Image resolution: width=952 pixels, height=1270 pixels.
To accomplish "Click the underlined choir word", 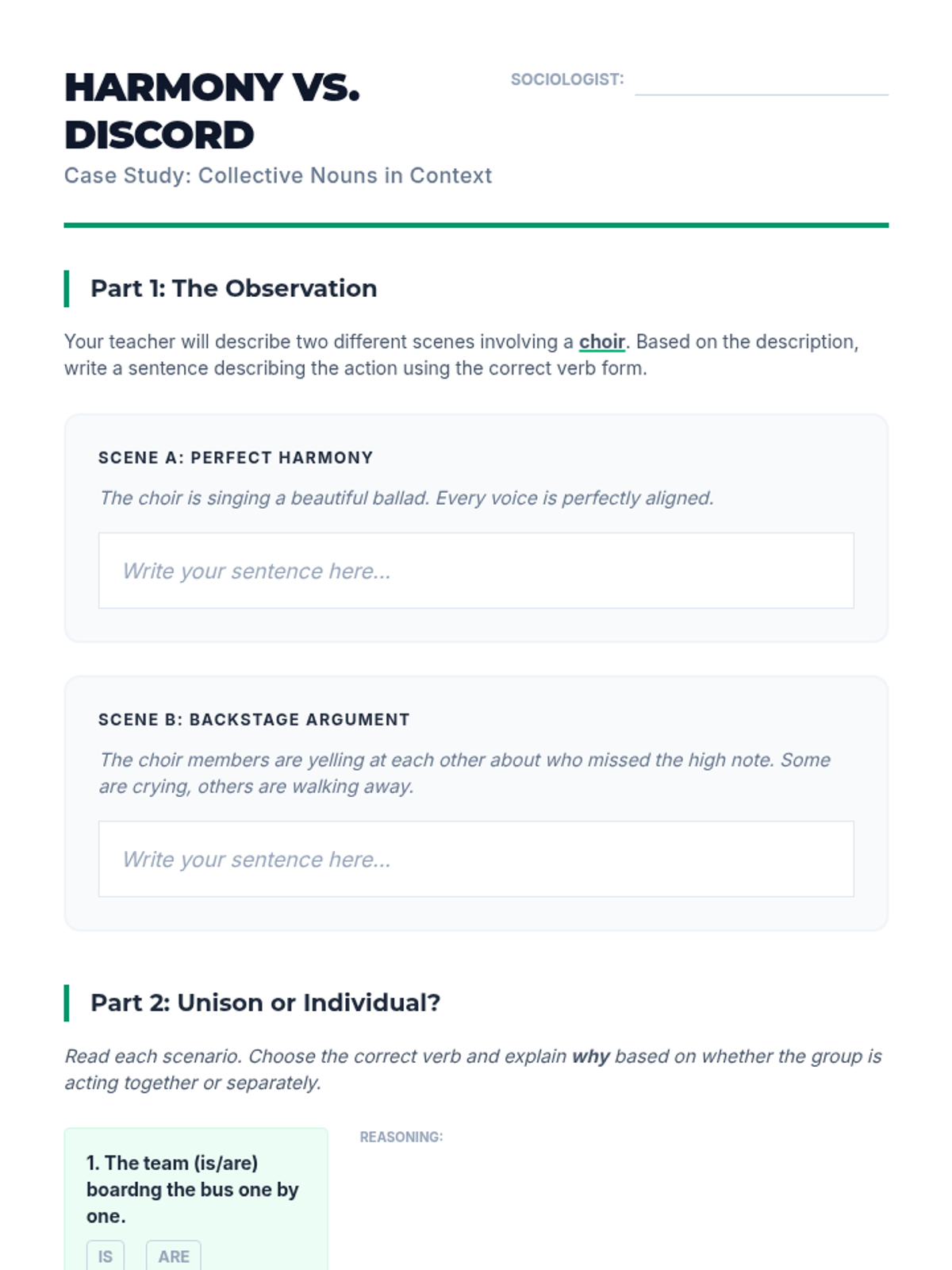I will pyautogui.click(x=602, y=341).
